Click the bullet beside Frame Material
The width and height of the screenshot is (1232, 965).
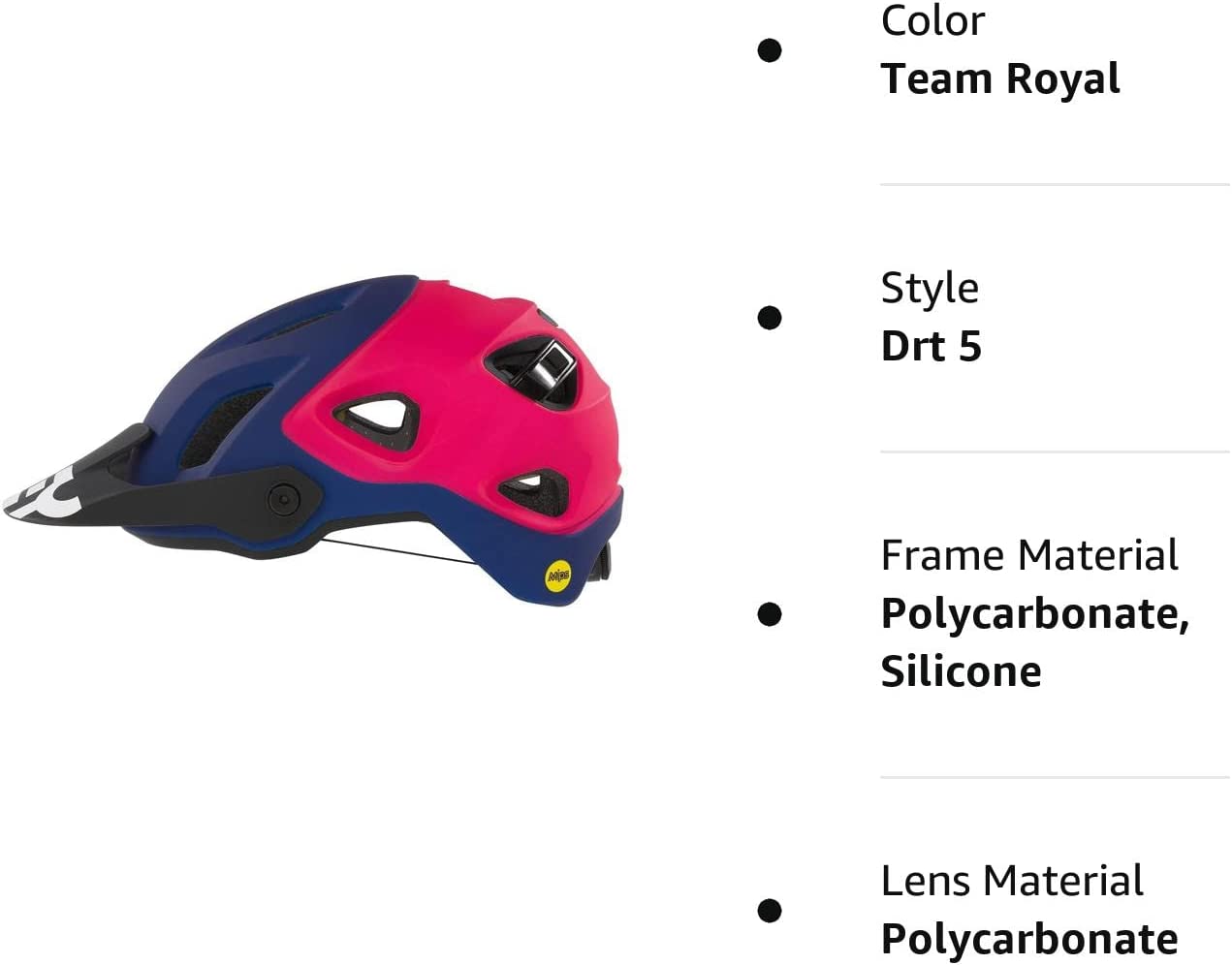coord(770,614)
